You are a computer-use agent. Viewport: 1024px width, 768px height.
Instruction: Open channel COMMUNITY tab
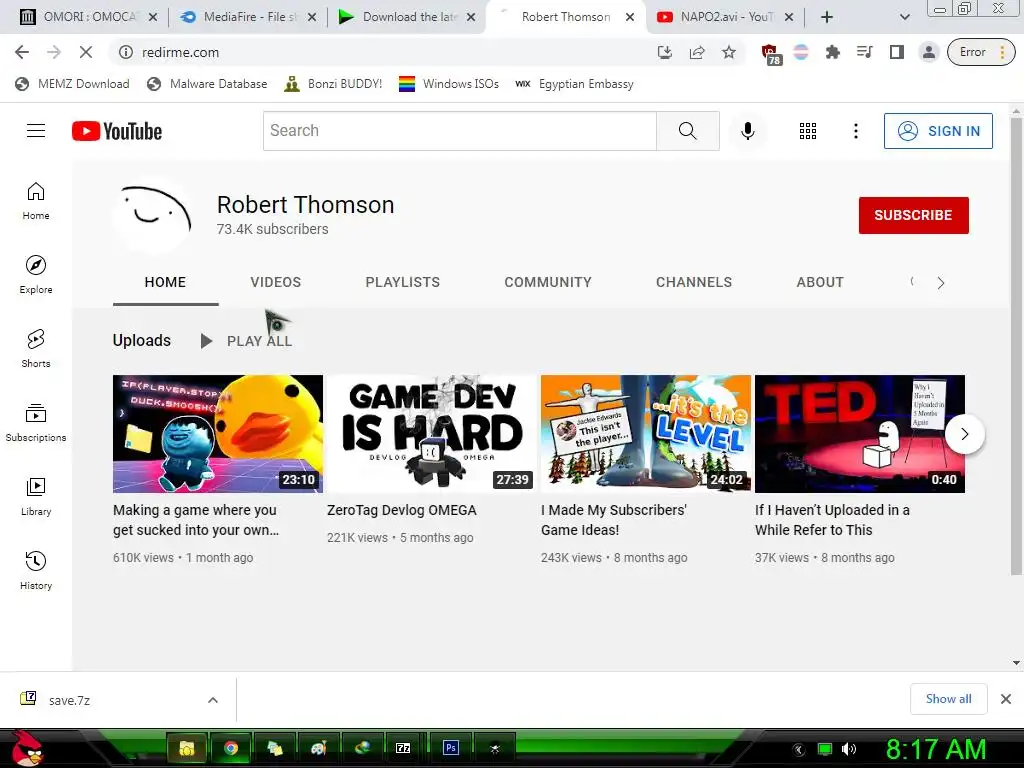coord(548,282)
